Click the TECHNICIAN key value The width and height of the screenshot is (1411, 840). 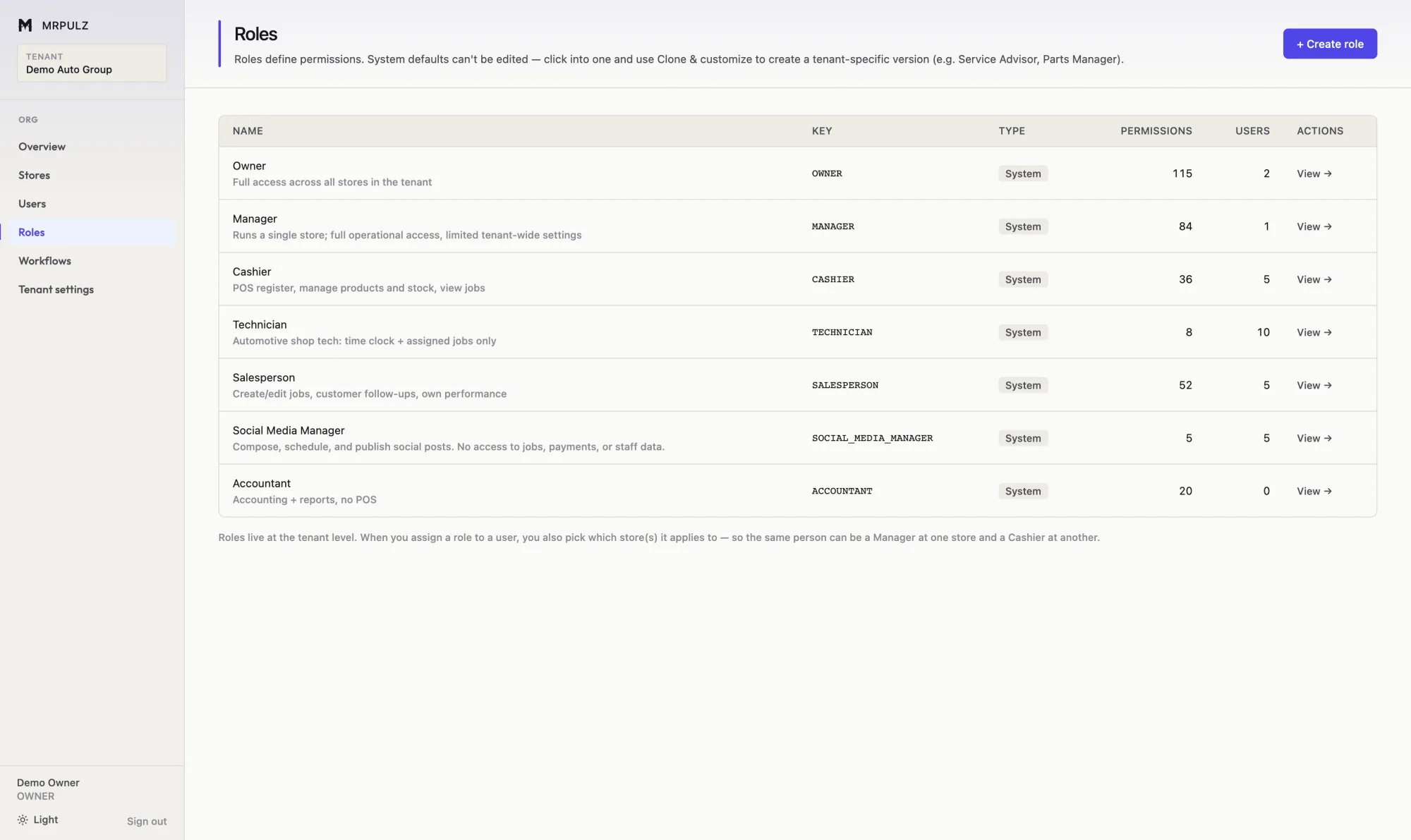point(842,332)
